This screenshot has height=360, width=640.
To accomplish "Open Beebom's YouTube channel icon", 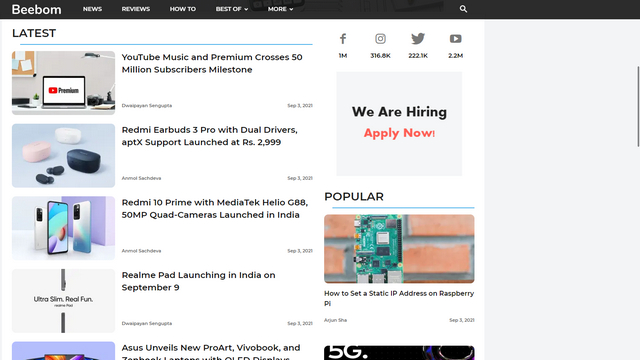I will [x=456, y=39].
